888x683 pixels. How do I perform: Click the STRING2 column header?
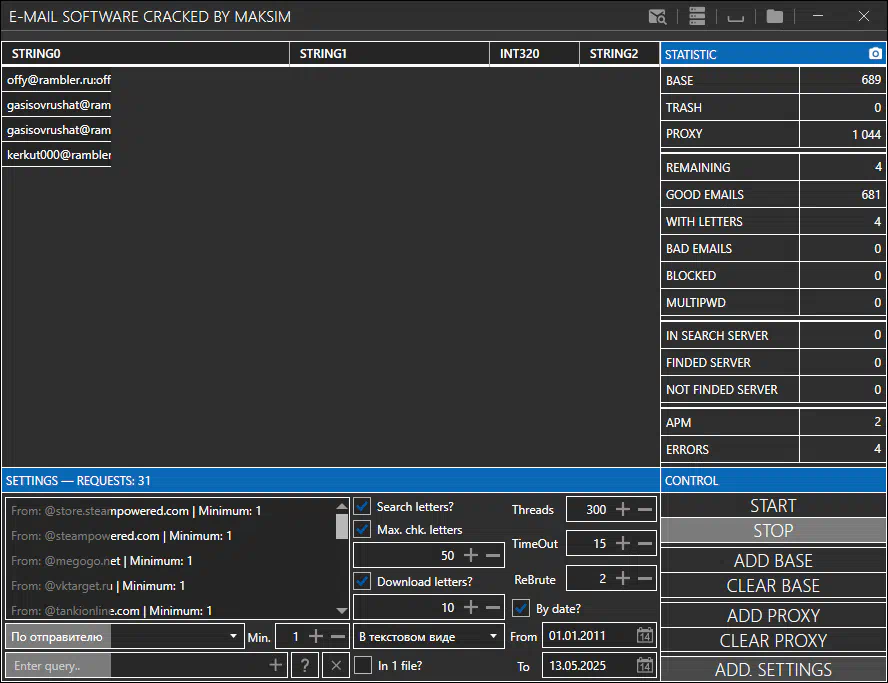[x=620, y=54]
